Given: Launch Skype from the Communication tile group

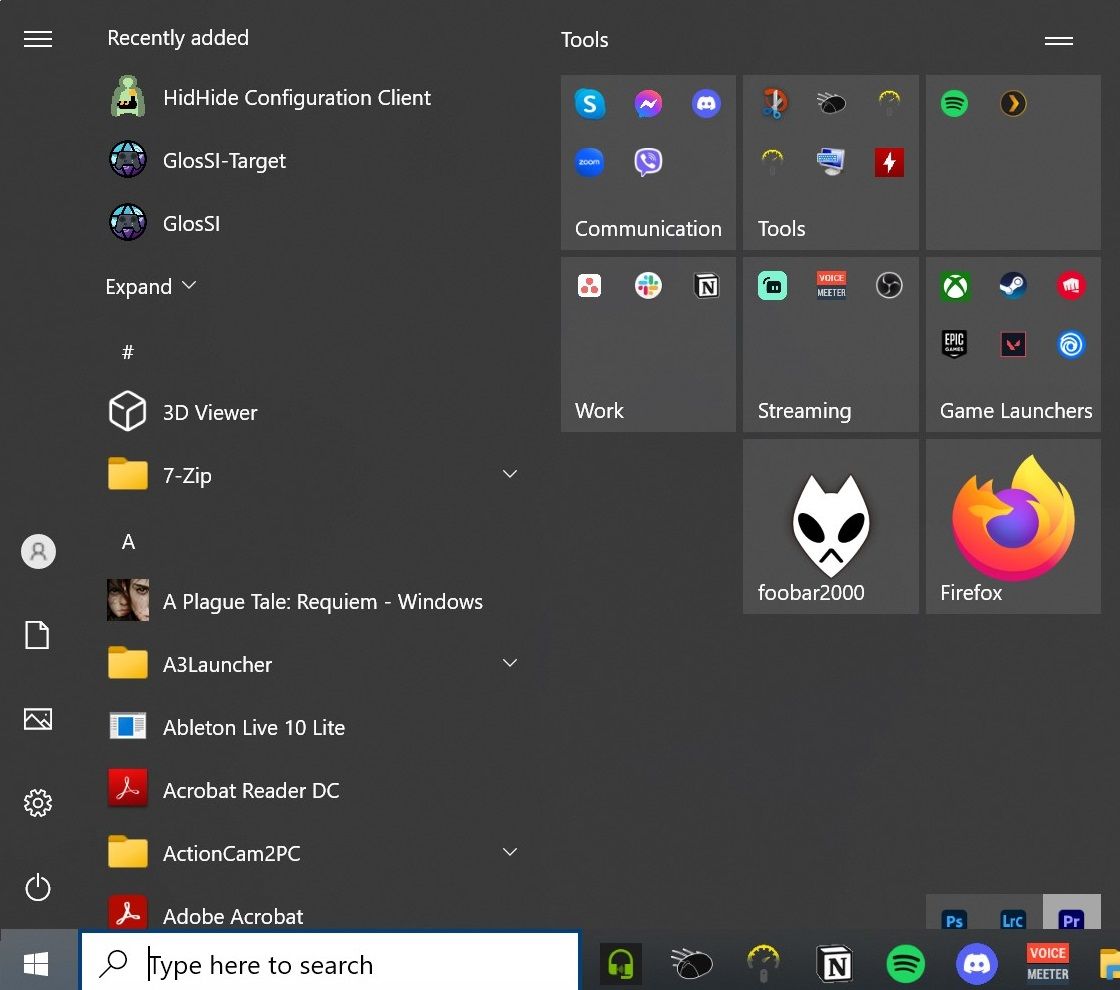Looking at the screenshot, I should [x=590, y=103].
